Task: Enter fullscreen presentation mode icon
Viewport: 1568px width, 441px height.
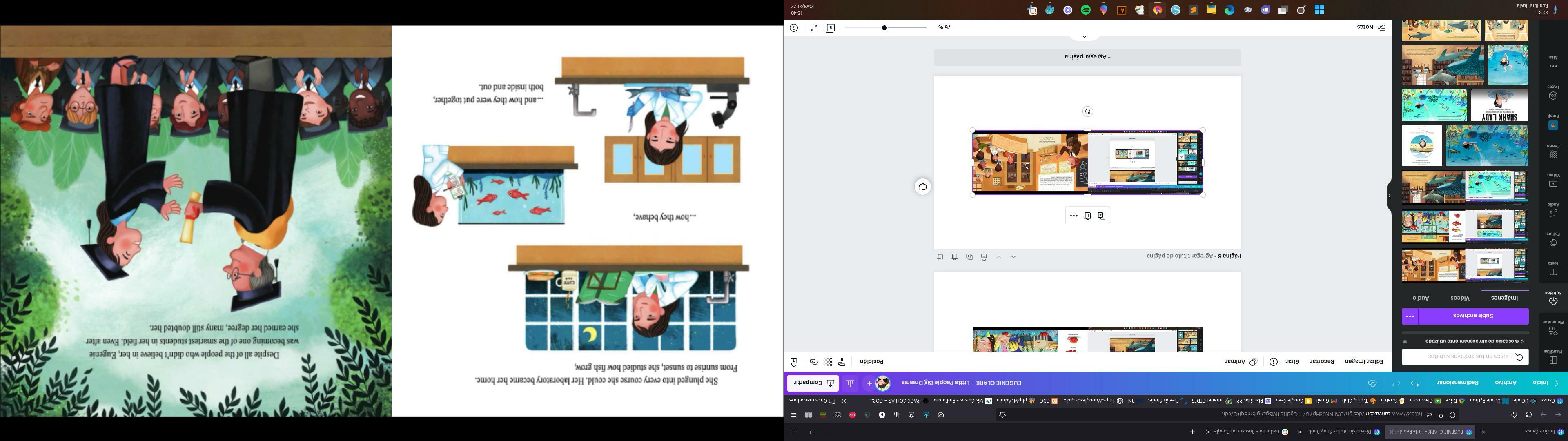Action: tap(814, 28)
